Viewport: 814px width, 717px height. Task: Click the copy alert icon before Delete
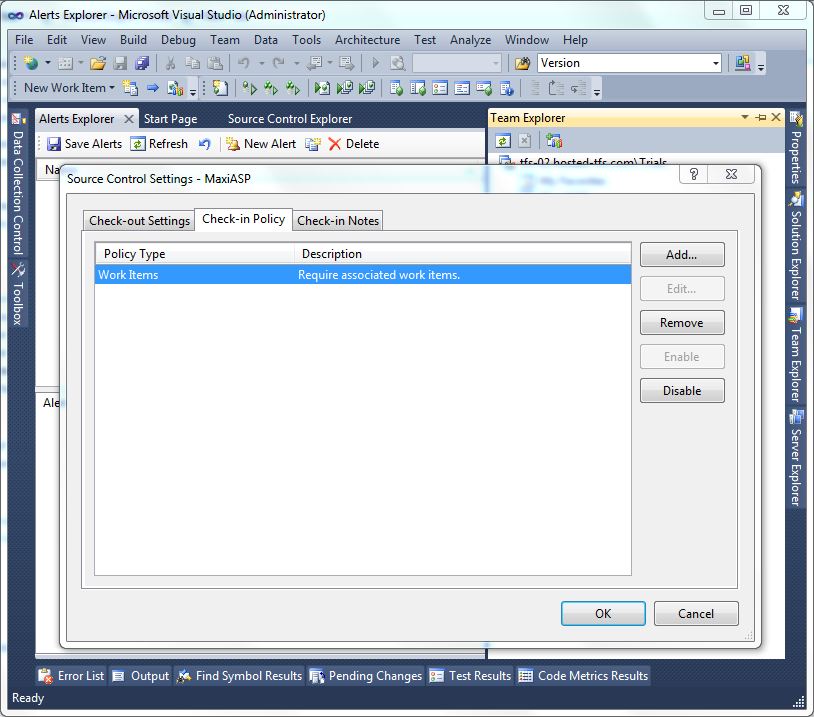point(313,144)
